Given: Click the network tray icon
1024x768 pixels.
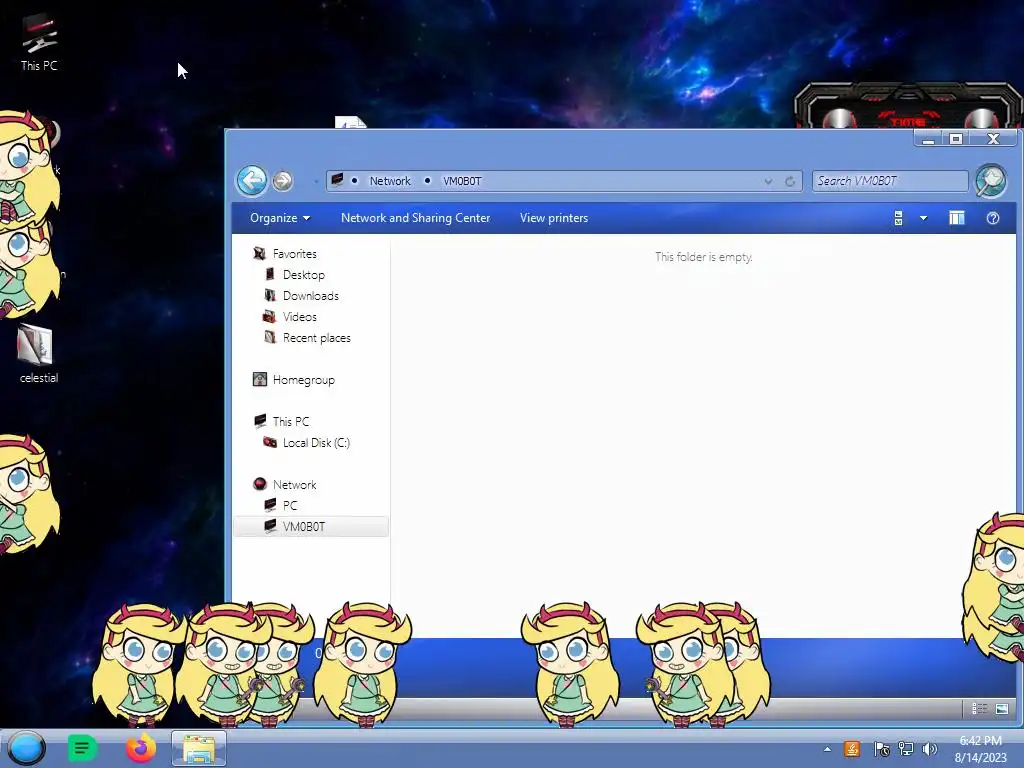Looking at the screenshot, I should pyautogui.click(x=906, y=749).
